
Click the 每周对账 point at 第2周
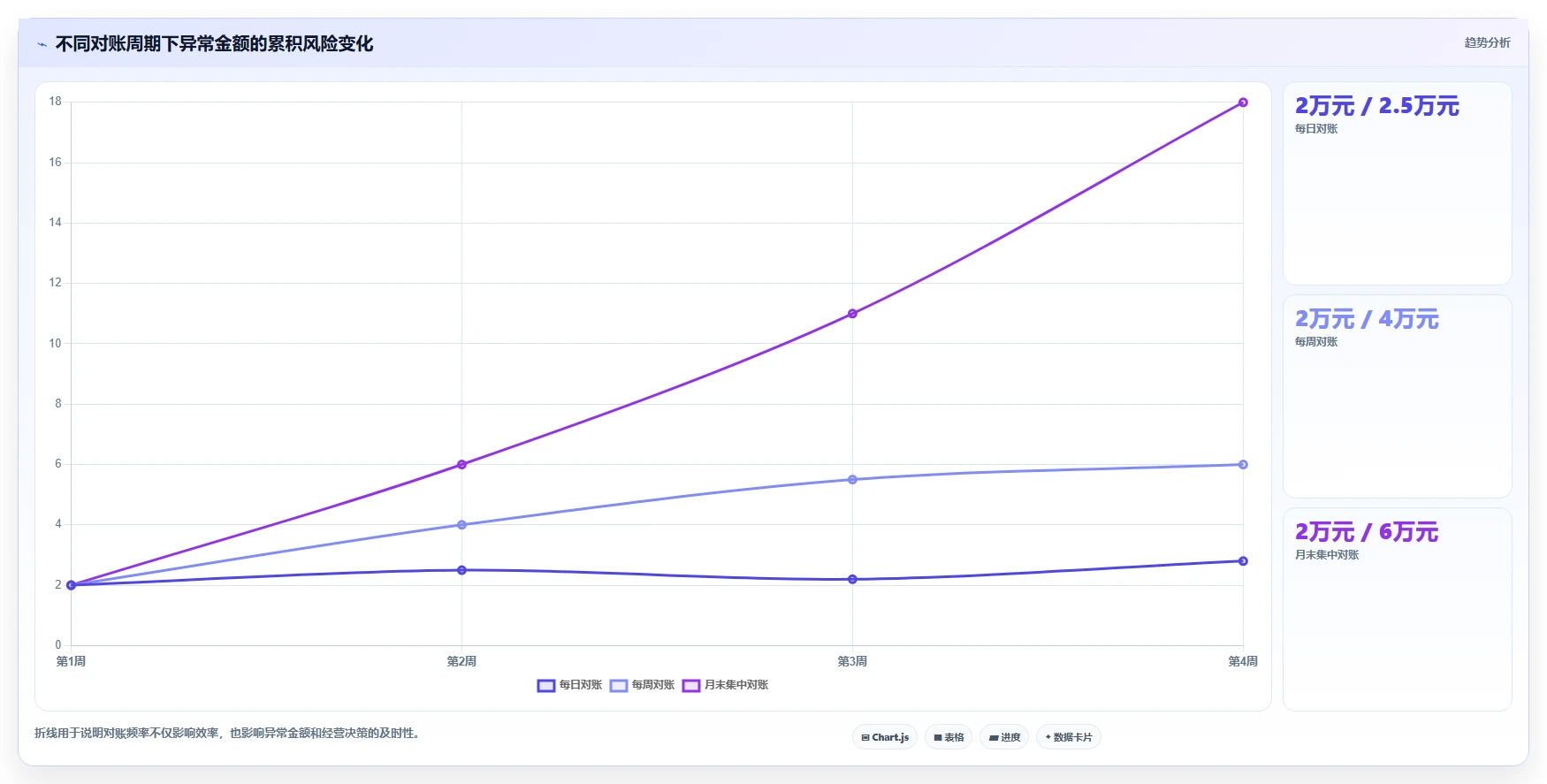point(461,525)
